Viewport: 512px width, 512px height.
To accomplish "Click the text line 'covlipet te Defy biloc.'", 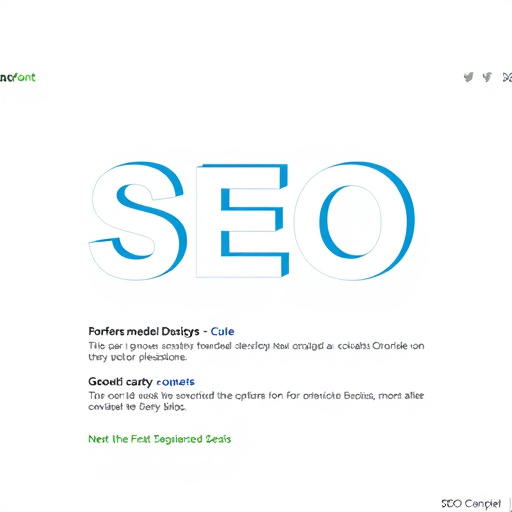I will point(137,407).
